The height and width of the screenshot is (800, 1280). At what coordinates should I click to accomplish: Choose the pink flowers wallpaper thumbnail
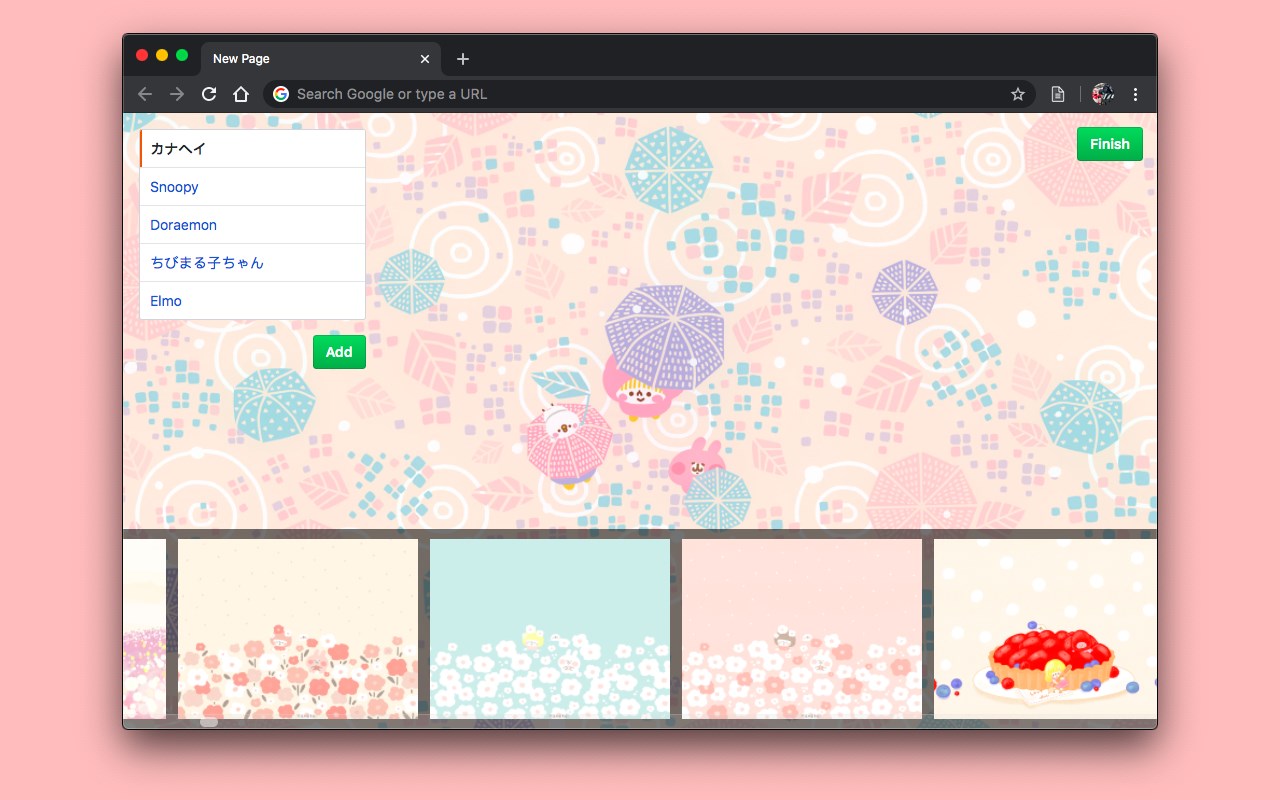pos(802,628)
